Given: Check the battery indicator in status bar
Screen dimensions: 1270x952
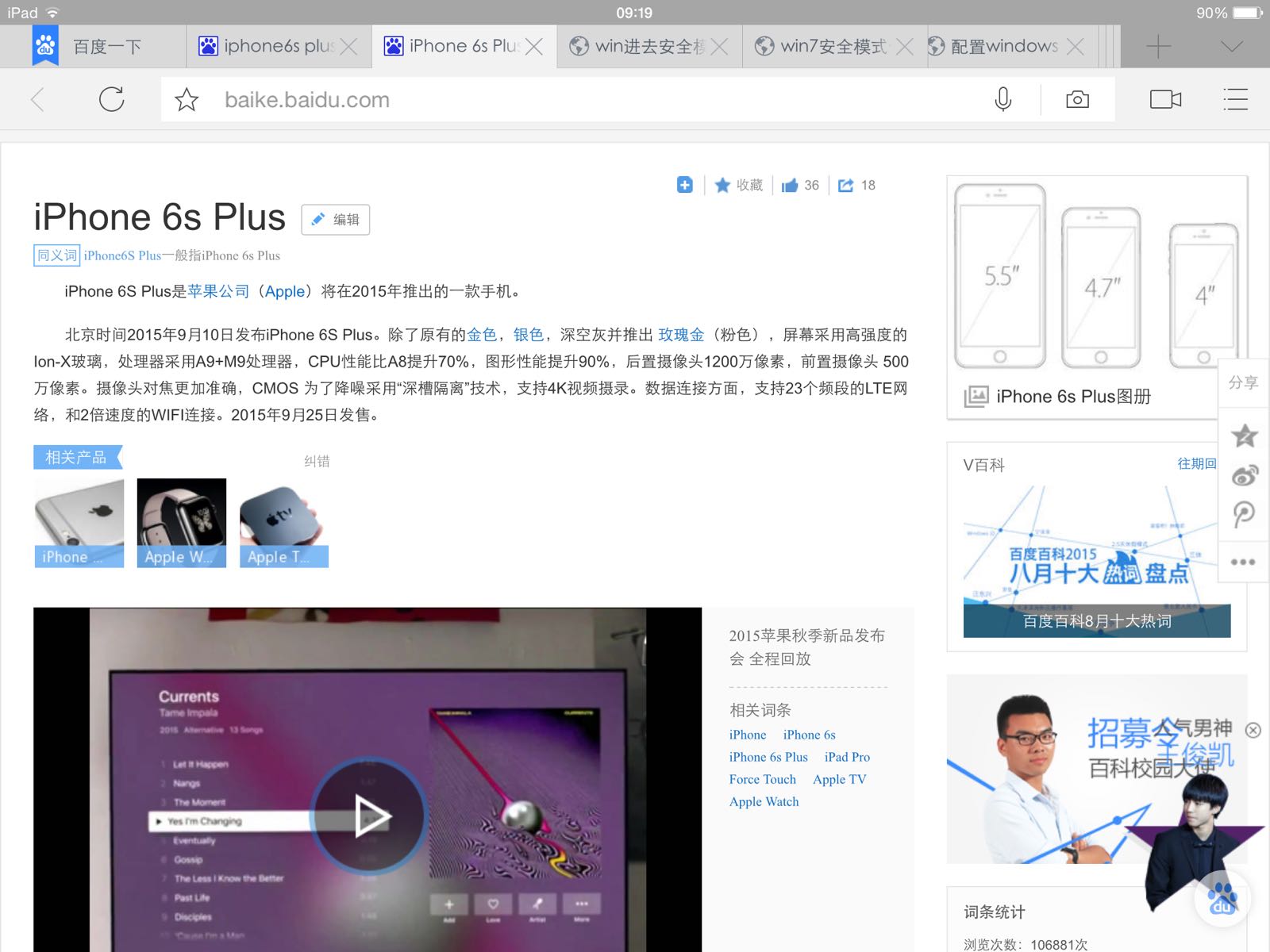Looking at the screenshot, I should (x=1247, y=13).
